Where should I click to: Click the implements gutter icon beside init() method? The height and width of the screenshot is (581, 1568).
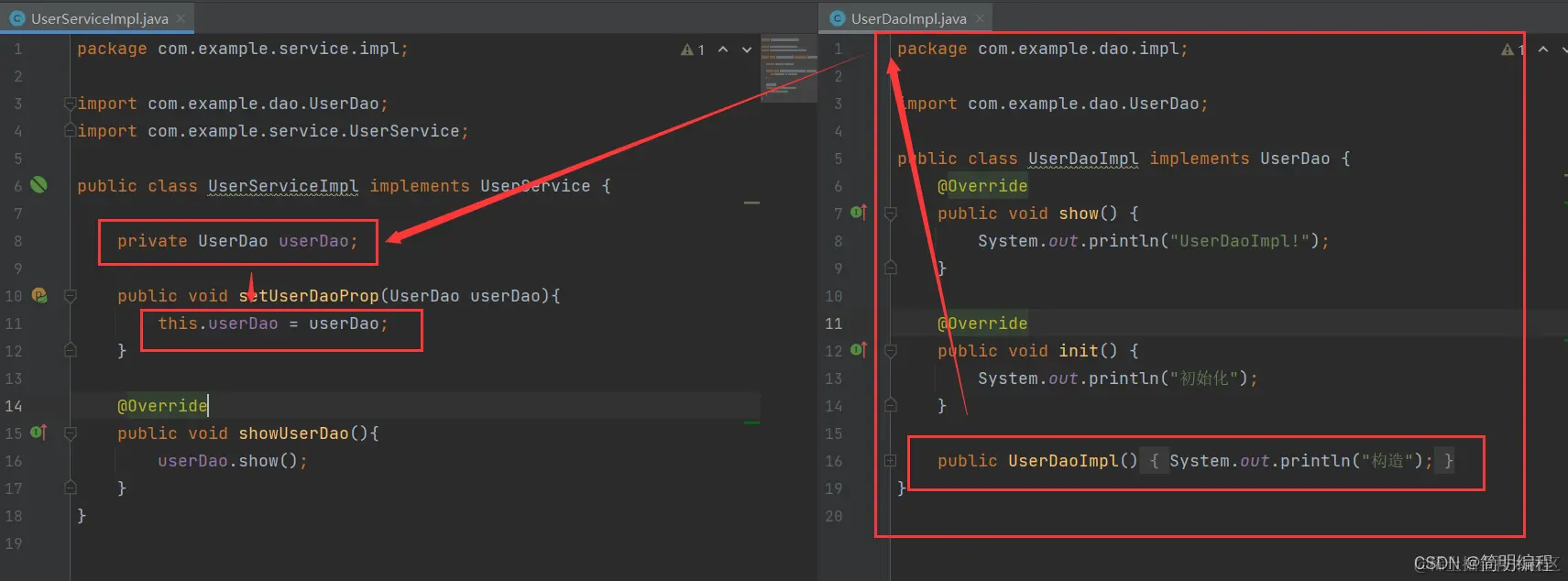(858, 350)
